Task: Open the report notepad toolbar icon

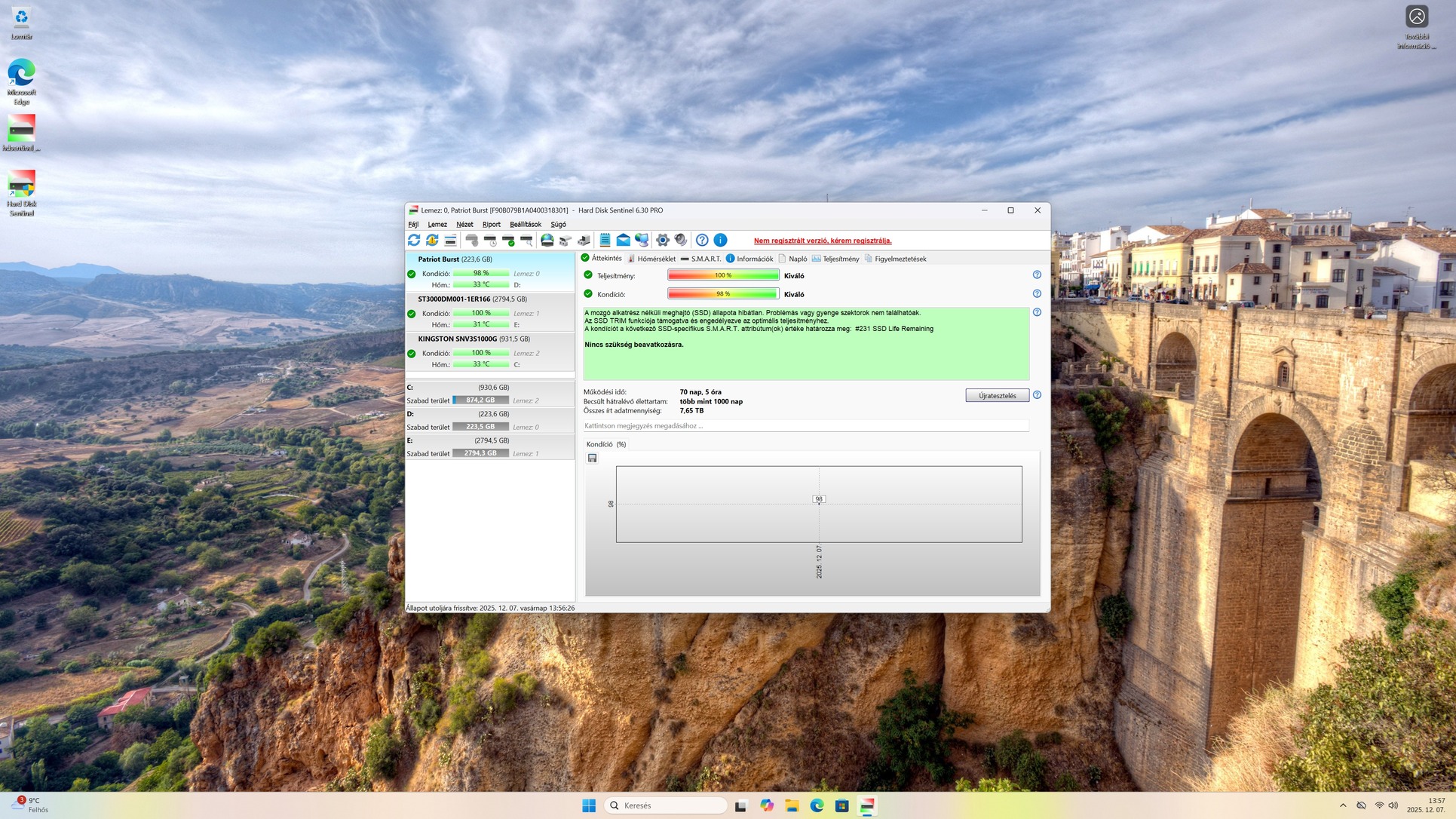Action: 605,240
